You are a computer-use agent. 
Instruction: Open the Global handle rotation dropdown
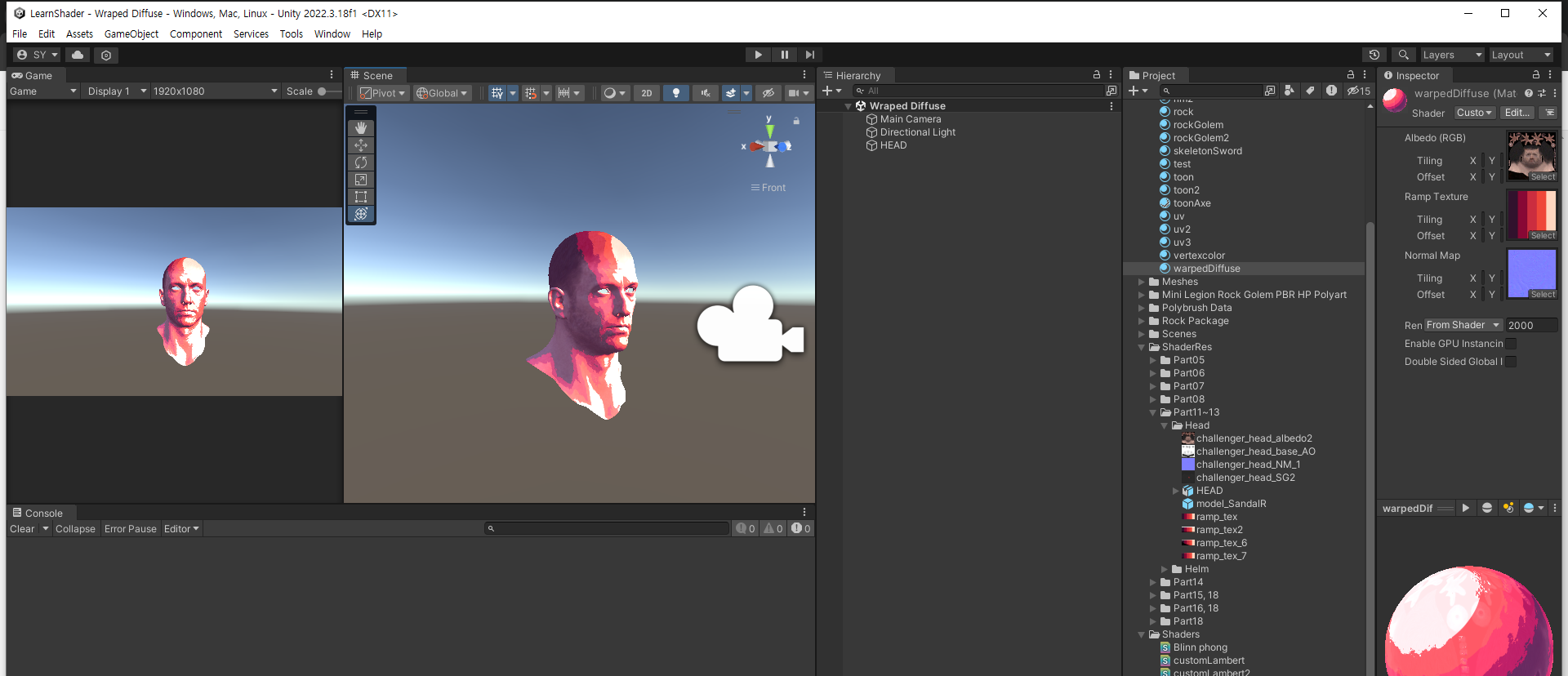(x=442, y=93)
